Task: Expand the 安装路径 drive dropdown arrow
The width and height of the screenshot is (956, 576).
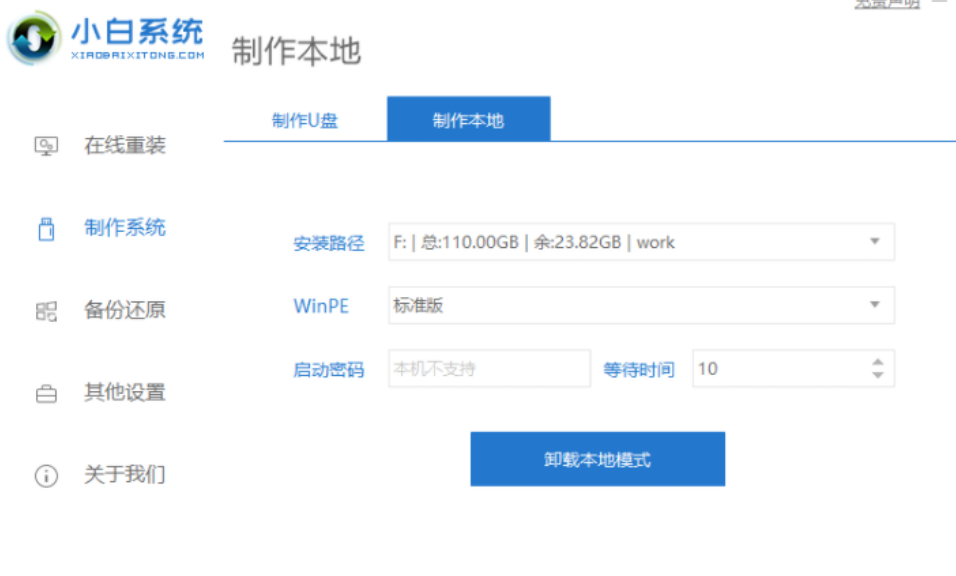Action: point(874,242)
